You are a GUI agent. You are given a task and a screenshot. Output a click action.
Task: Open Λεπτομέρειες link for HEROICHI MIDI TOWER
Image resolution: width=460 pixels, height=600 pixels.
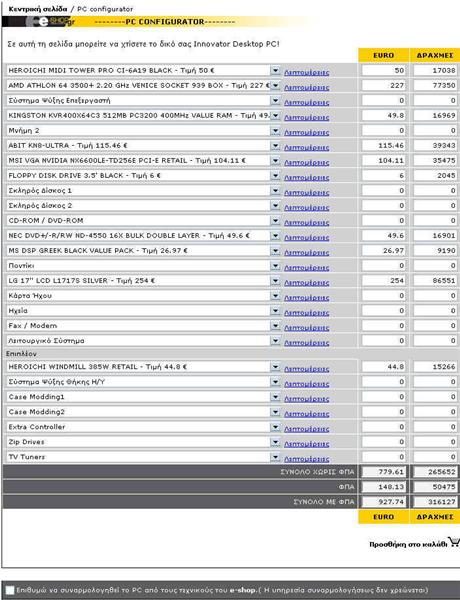pyautogui.click(x=307, y=72)
